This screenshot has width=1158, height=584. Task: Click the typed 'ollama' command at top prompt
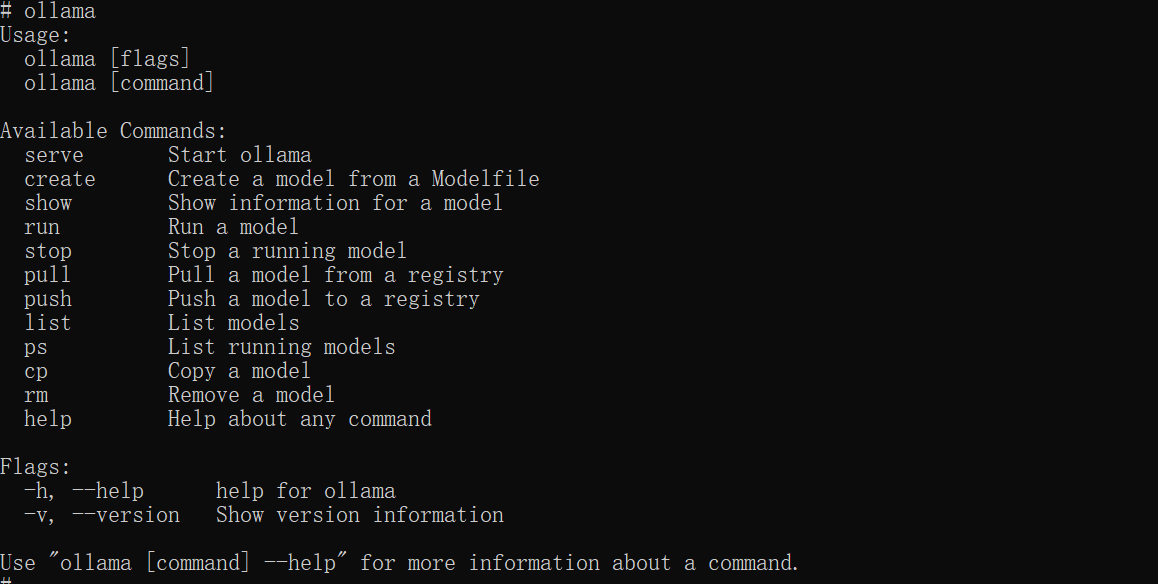(60, 11)
